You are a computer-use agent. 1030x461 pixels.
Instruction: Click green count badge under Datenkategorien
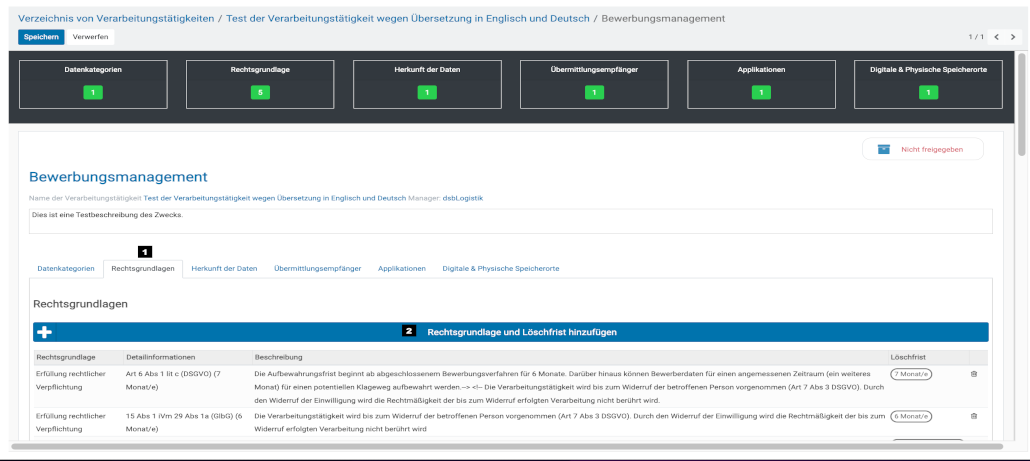click(93, 93)
